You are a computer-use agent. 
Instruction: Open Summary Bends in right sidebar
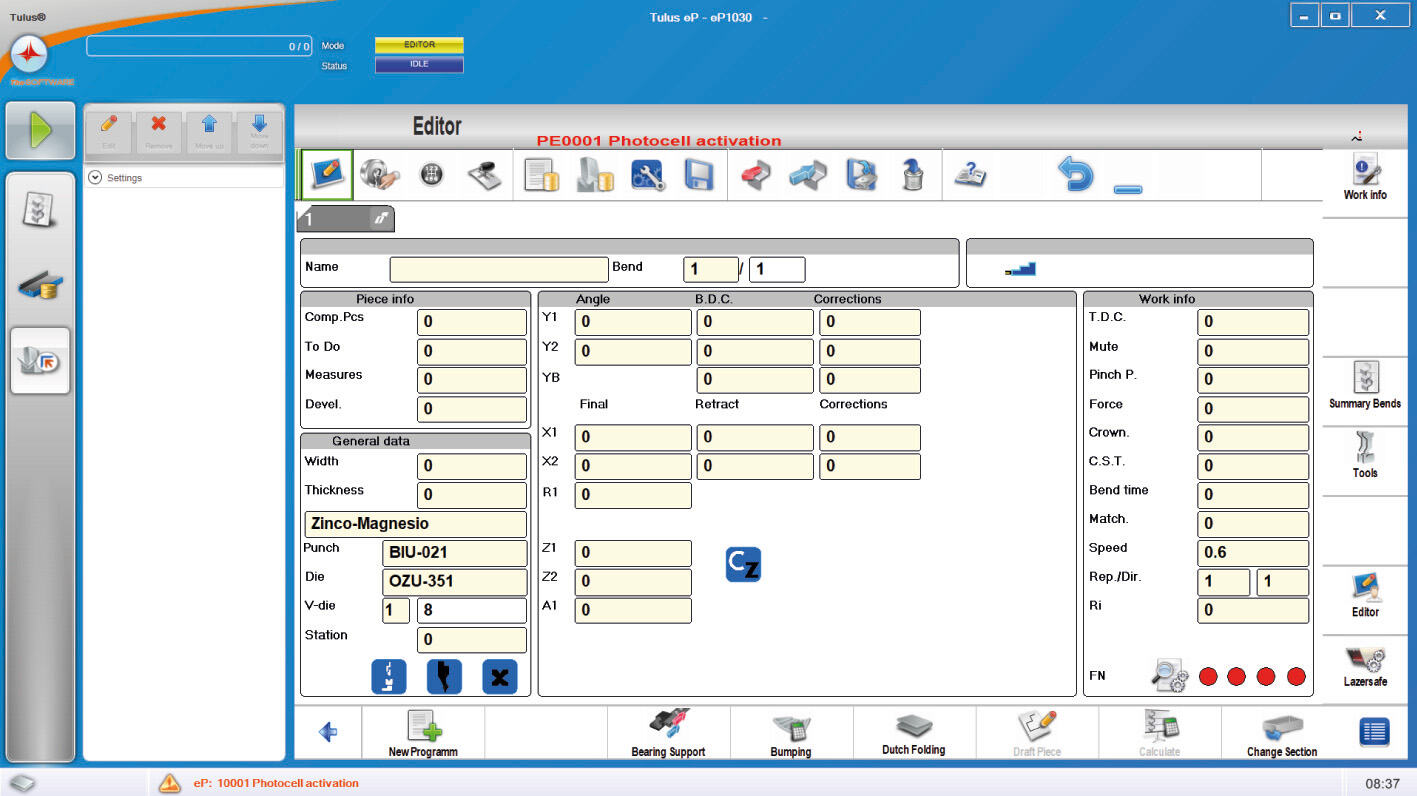1365,385
